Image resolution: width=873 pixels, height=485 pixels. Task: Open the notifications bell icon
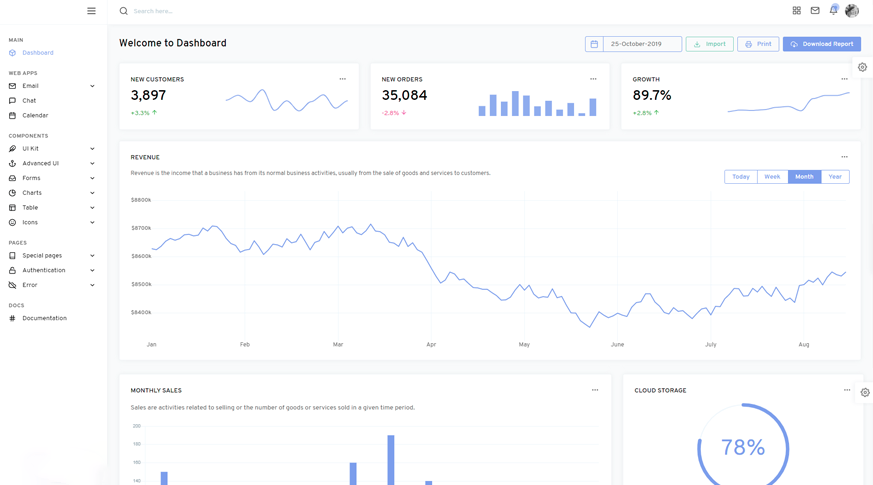(833, 11)
